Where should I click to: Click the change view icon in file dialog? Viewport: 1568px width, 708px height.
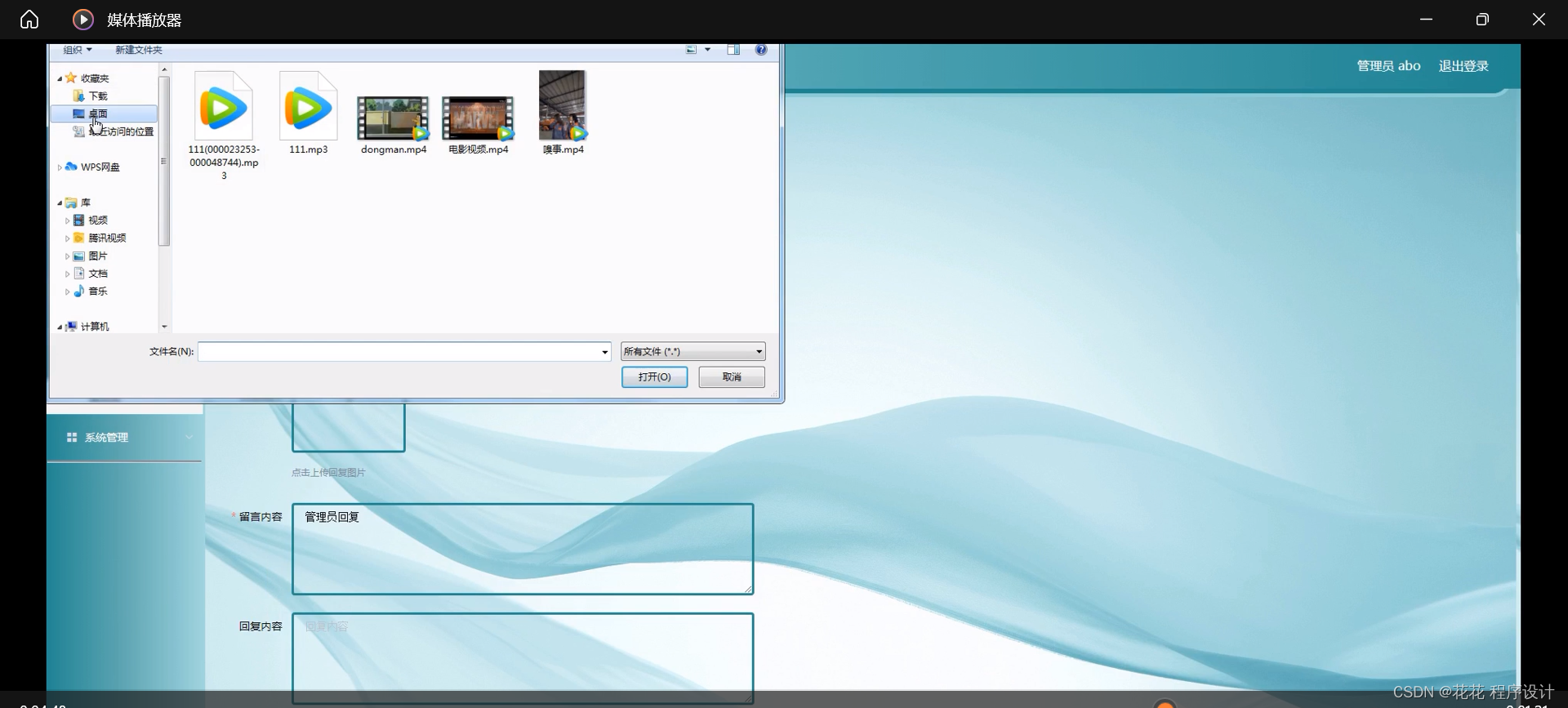[691, 50]
